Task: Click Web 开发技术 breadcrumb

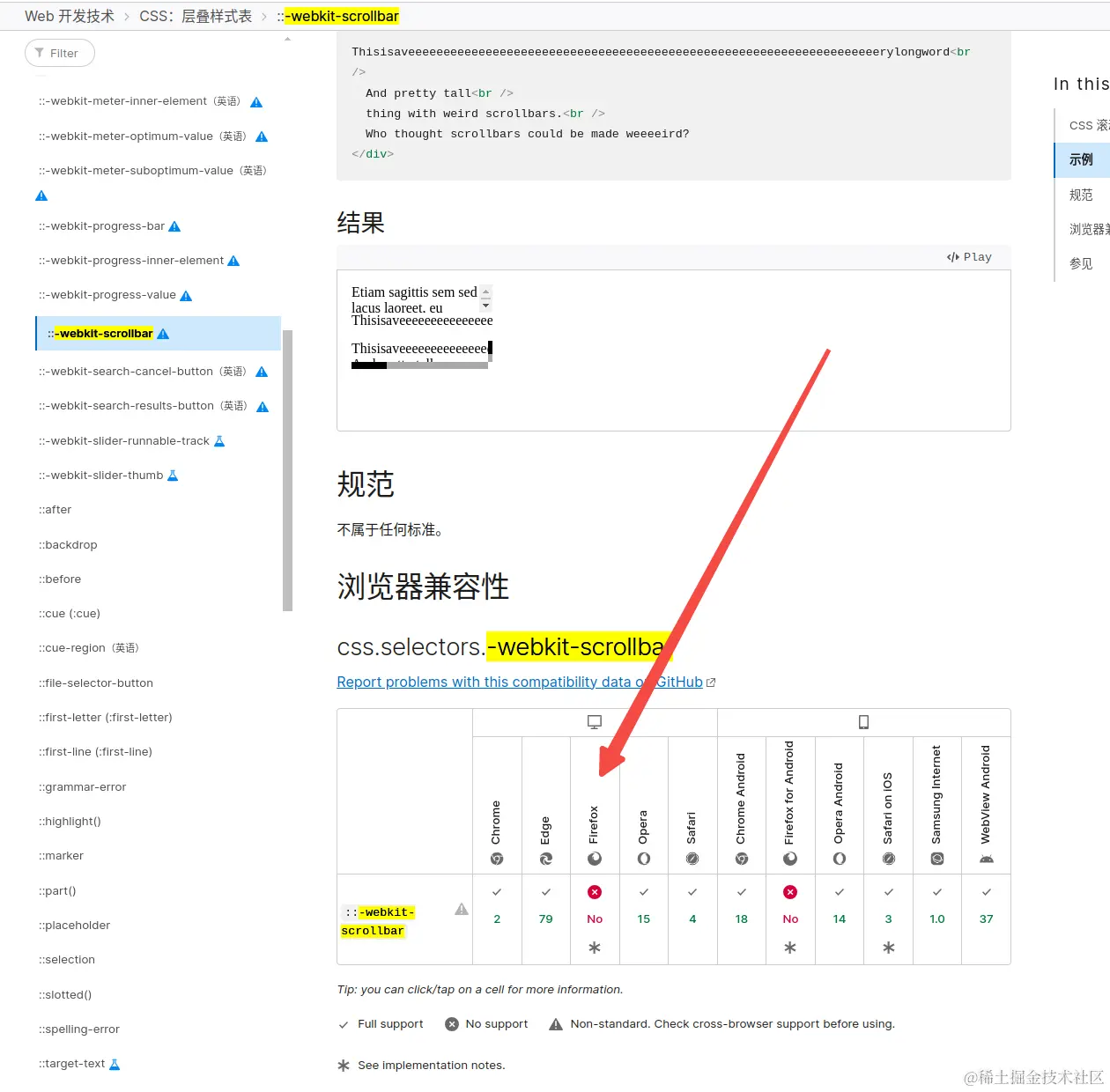Action: click(x=70, y=16)
